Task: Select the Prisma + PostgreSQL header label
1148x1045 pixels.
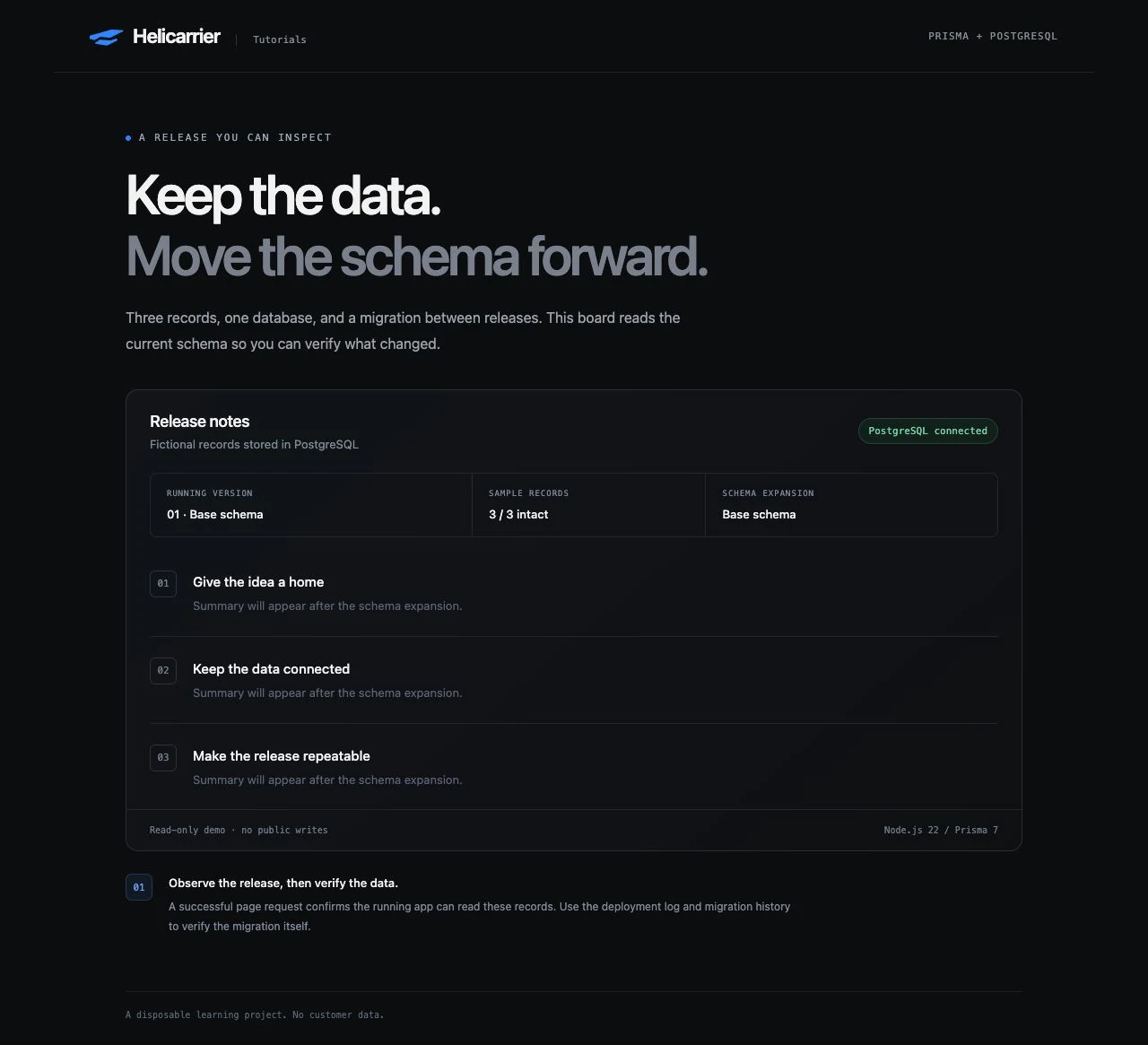Action: (993, 36)
